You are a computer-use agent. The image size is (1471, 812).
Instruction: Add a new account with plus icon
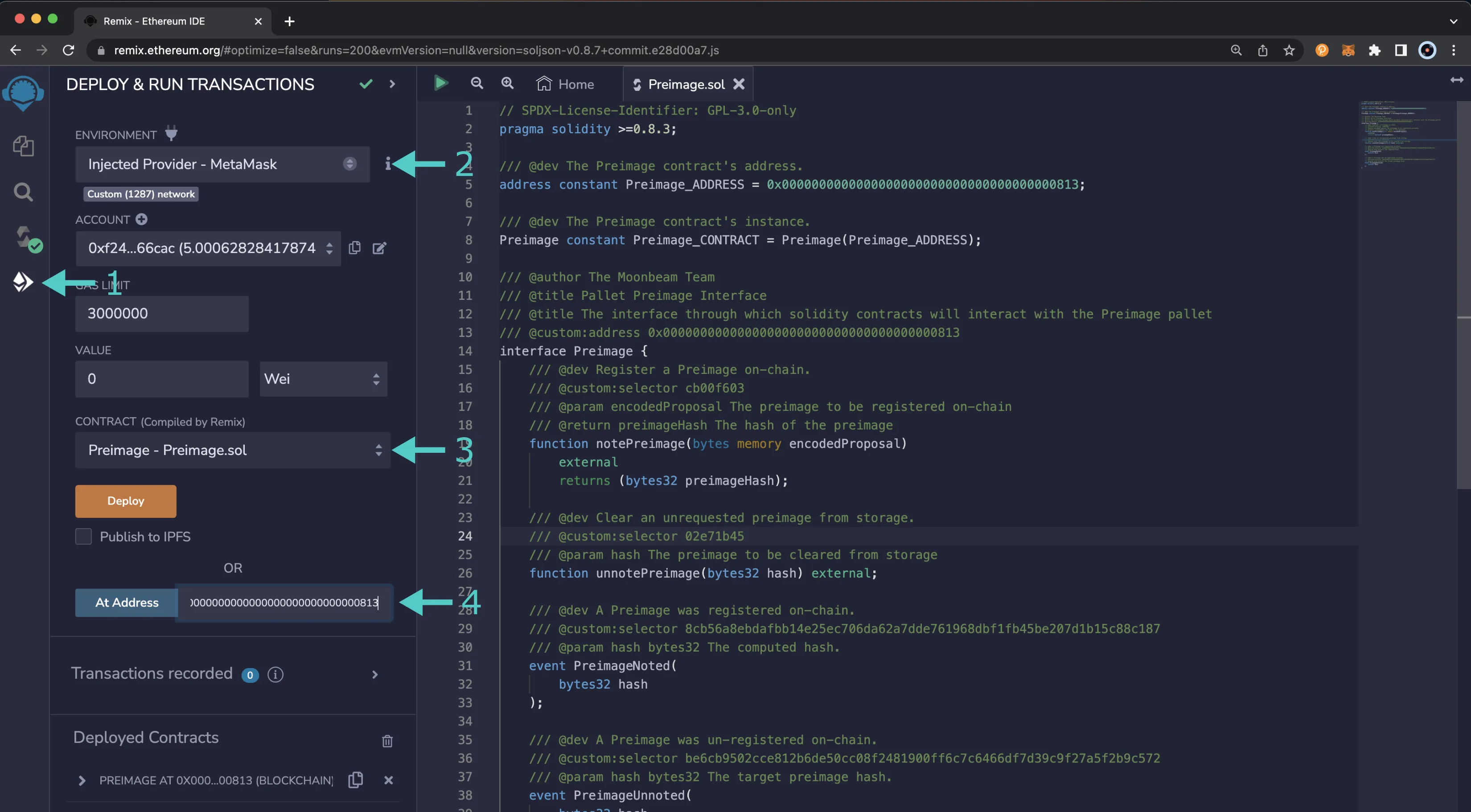142,219
